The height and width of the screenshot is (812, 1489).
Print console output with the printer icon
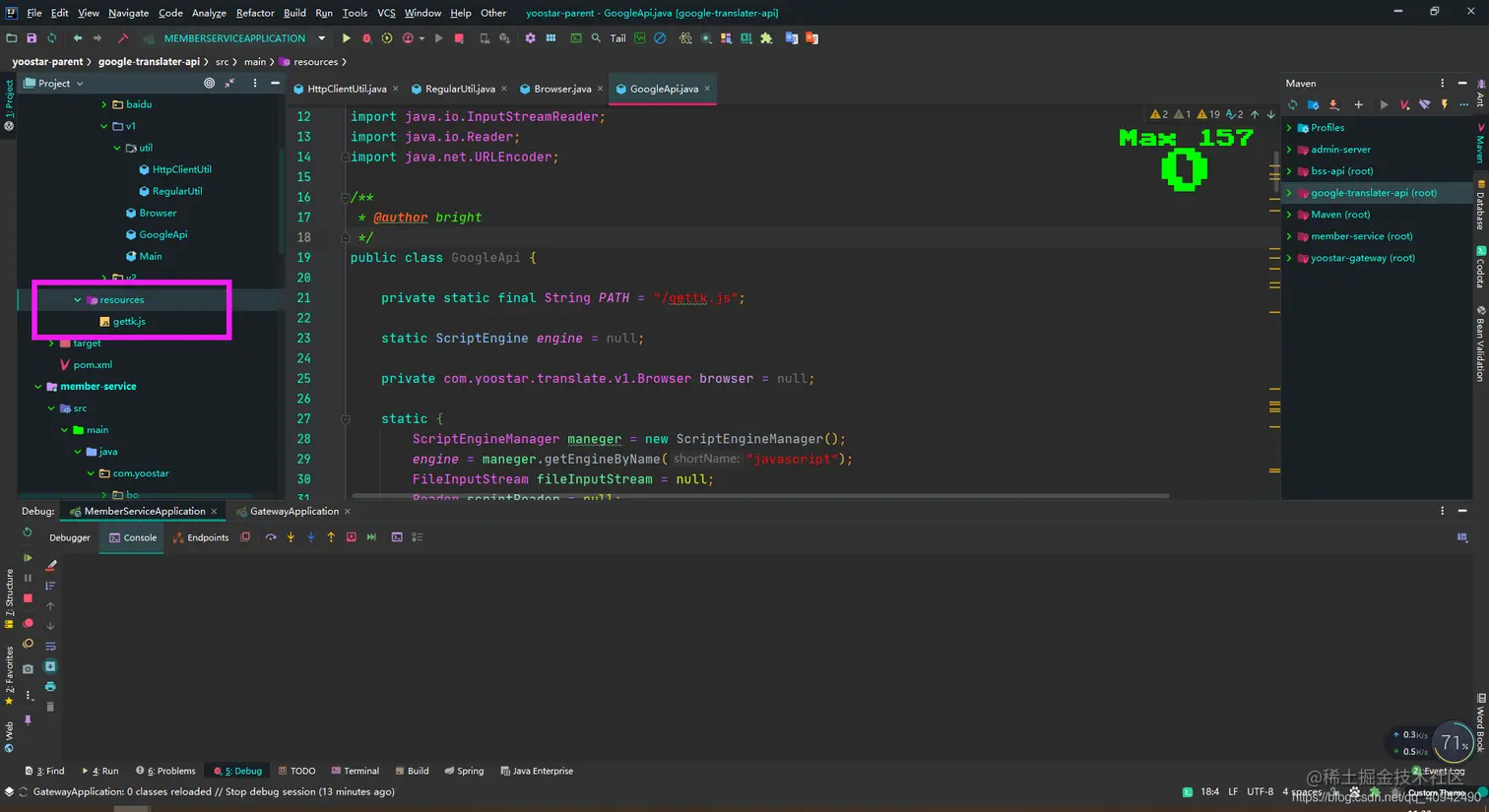pos(50,687)
